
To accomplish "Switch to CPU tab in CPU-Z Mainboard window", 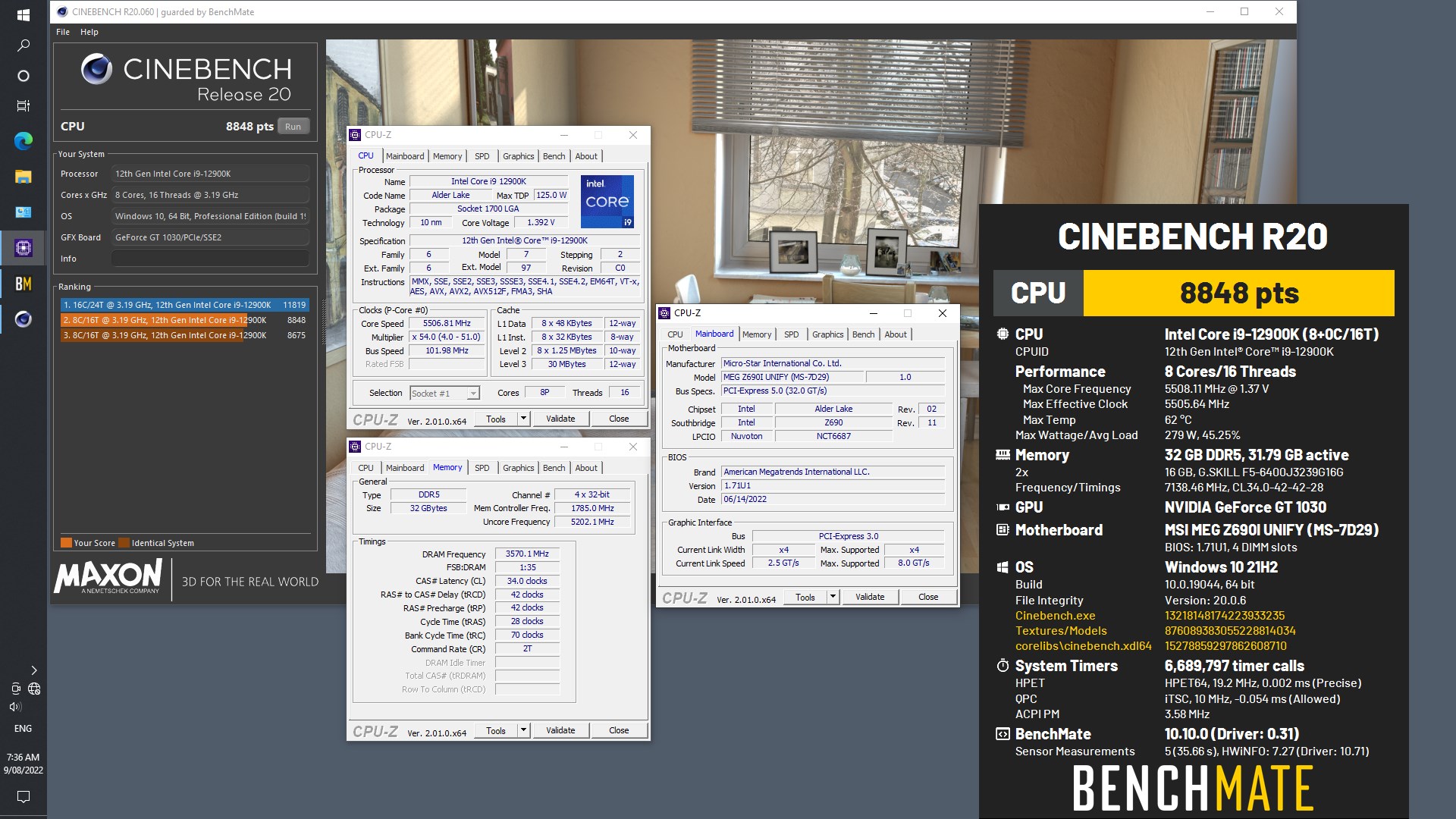I will (x=675, y=334).
